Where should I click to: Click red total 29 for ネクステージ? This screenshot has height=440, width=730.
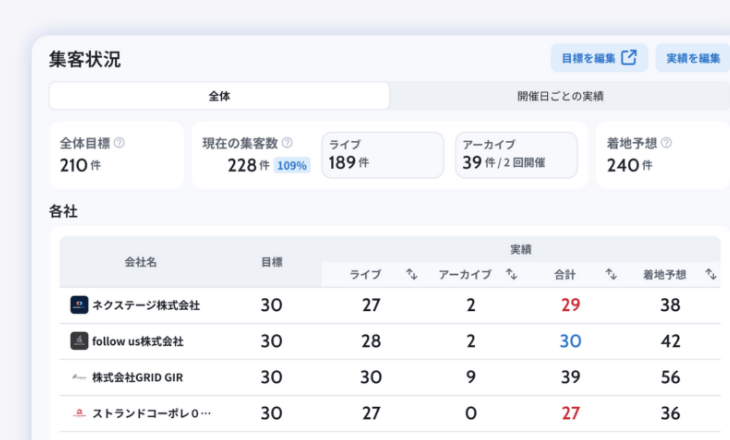pos(570,305)
